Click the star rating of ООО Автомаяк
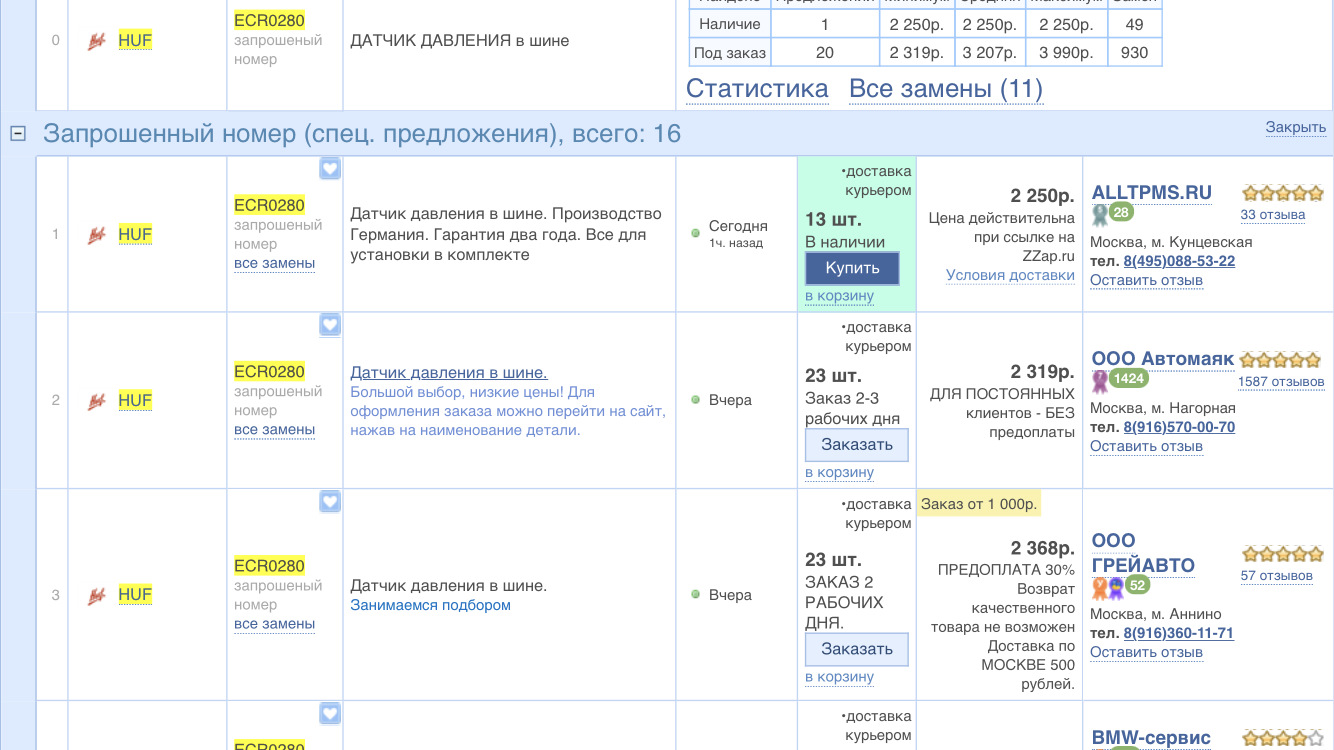 1281,360
